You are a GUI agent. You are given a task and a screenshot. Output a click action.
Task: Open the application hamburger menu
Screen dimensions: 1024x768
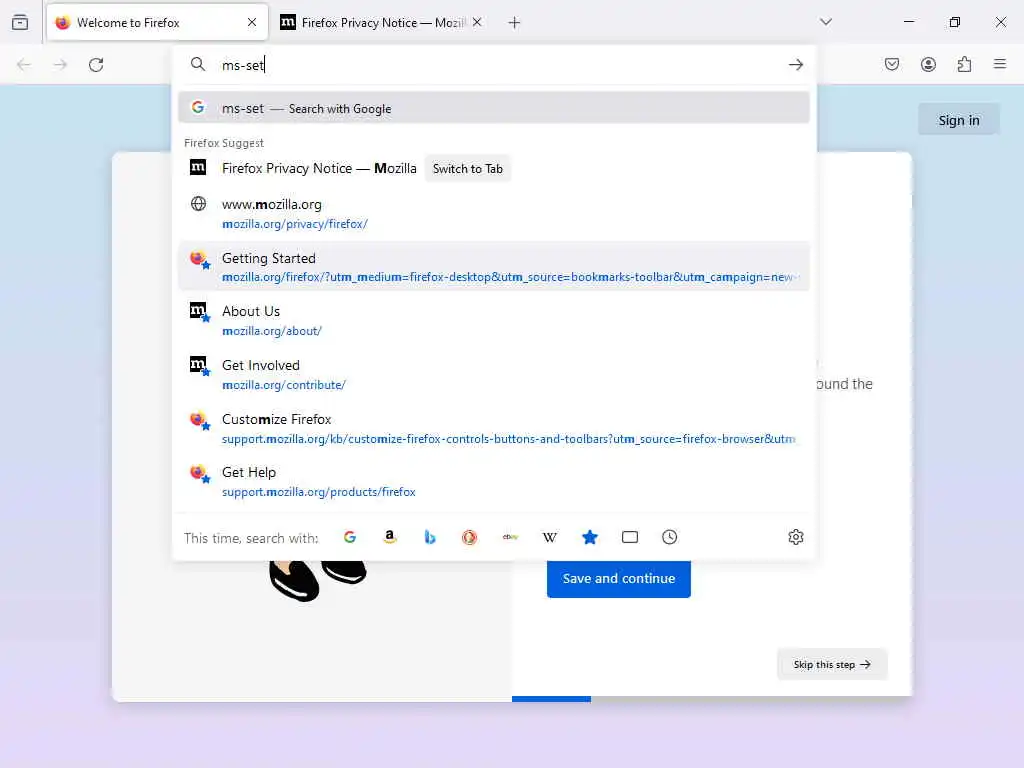tap(1000, 64)
